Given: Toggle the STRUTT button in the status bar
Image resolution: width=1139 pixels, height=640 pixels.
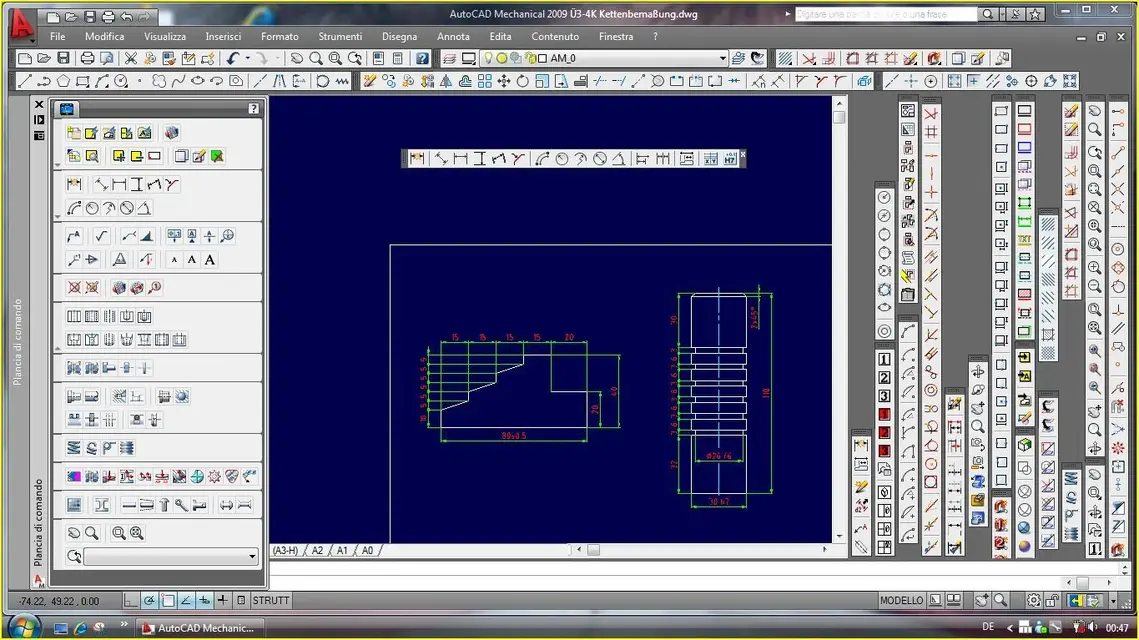Looking at the screenshot, I should (x=271, y=601).
